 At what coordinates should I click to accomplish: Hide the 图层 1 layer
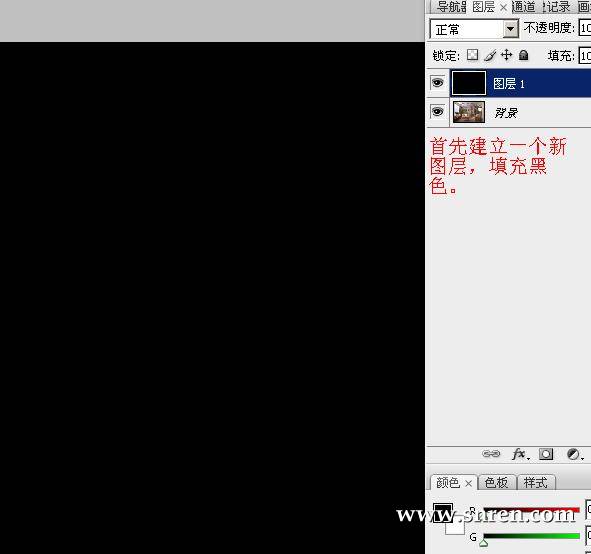point(437,83)
